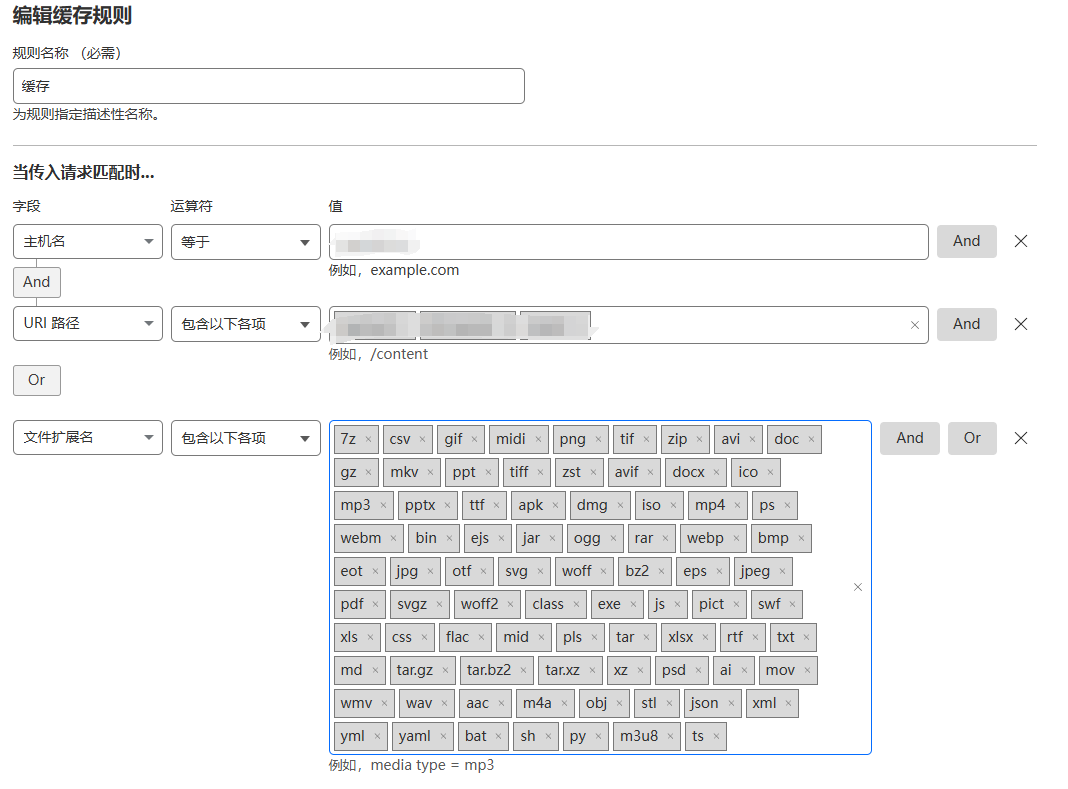Click And button on file extension row
Image resolution: width=1068 pixels, height=789 pixels.
tap(910, 438)
